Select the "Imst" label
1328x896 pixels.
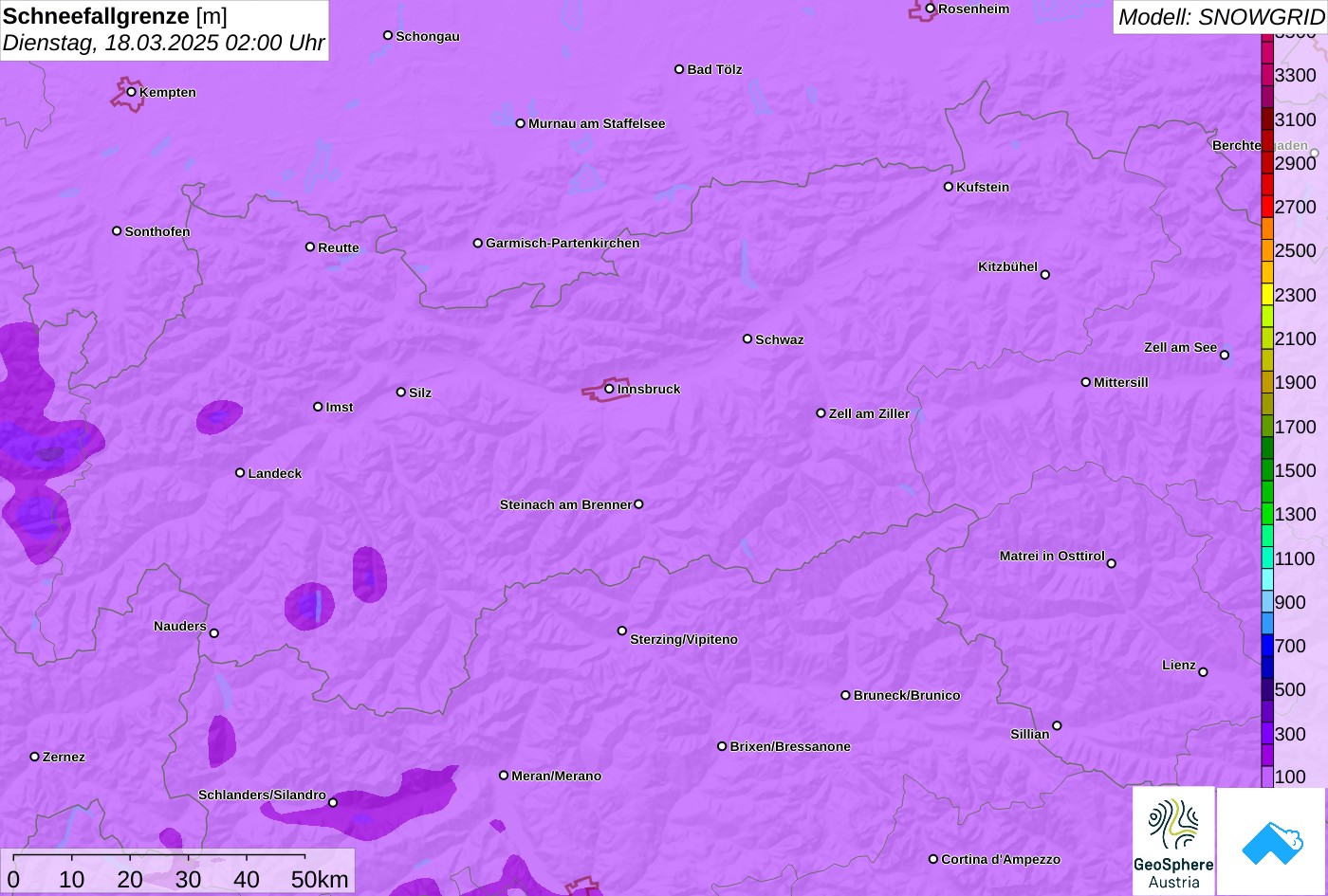point(340,407)
